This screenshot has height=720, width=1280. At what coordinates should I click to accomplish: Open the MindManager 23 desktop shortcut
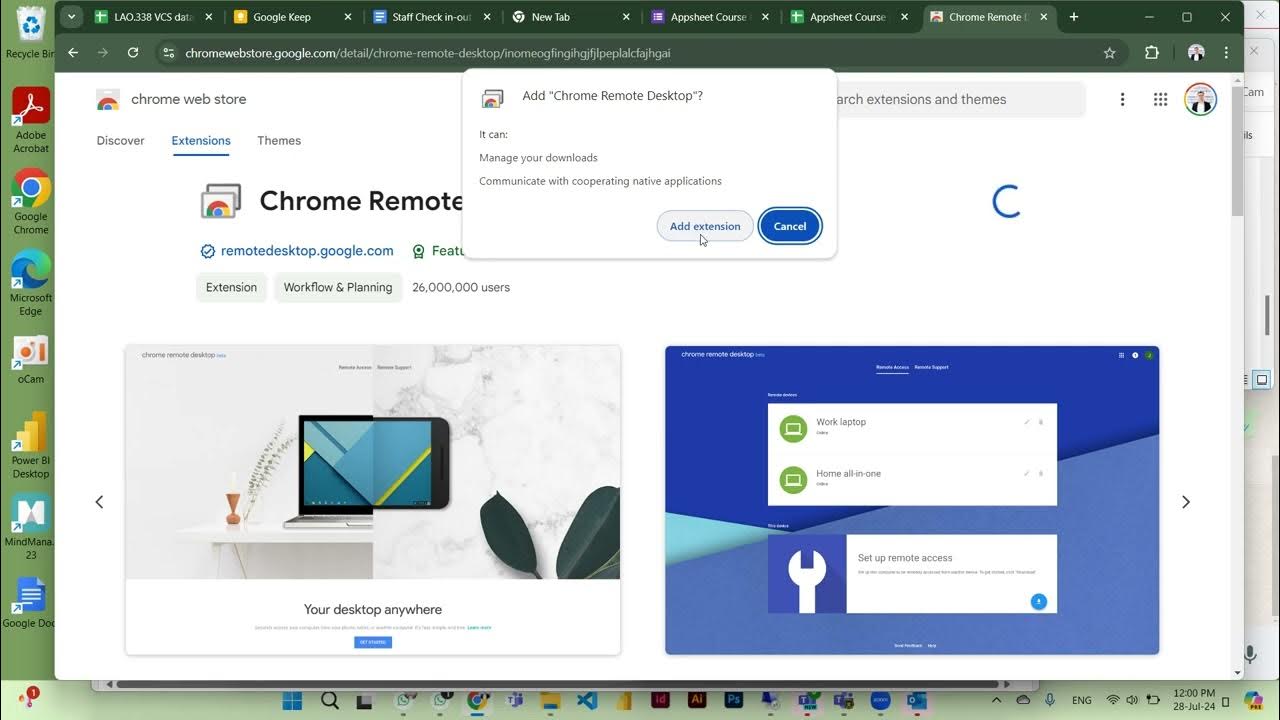31,527
